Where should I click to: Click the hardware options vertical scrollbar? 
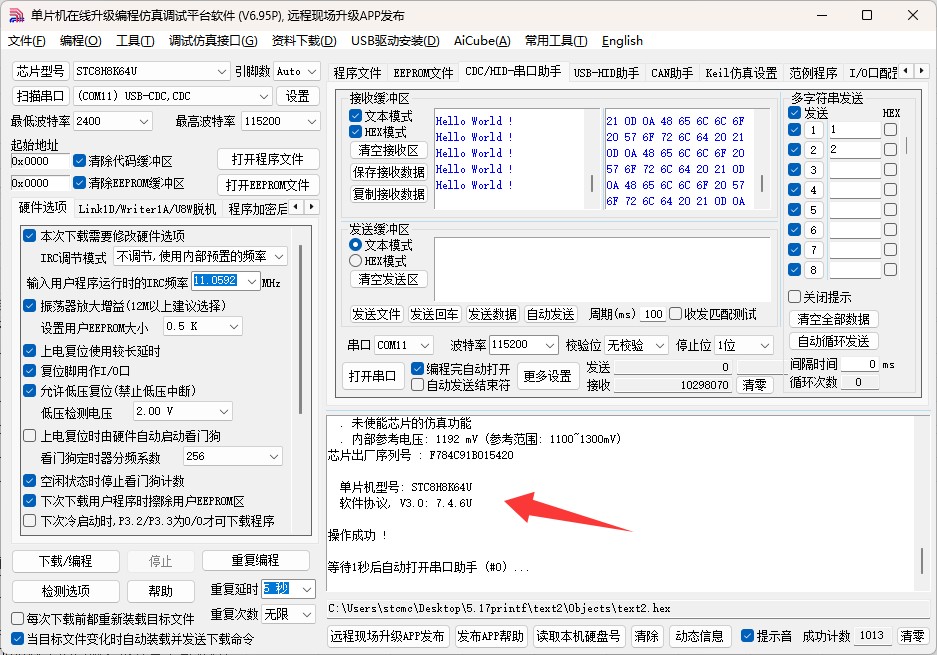click(x=300, y=328)
